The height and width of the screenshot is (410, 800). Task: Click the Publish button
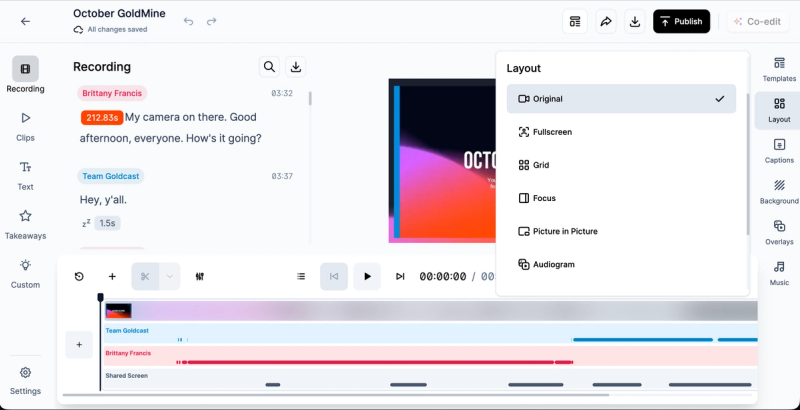pyautogui.click(x=682, y=21)
